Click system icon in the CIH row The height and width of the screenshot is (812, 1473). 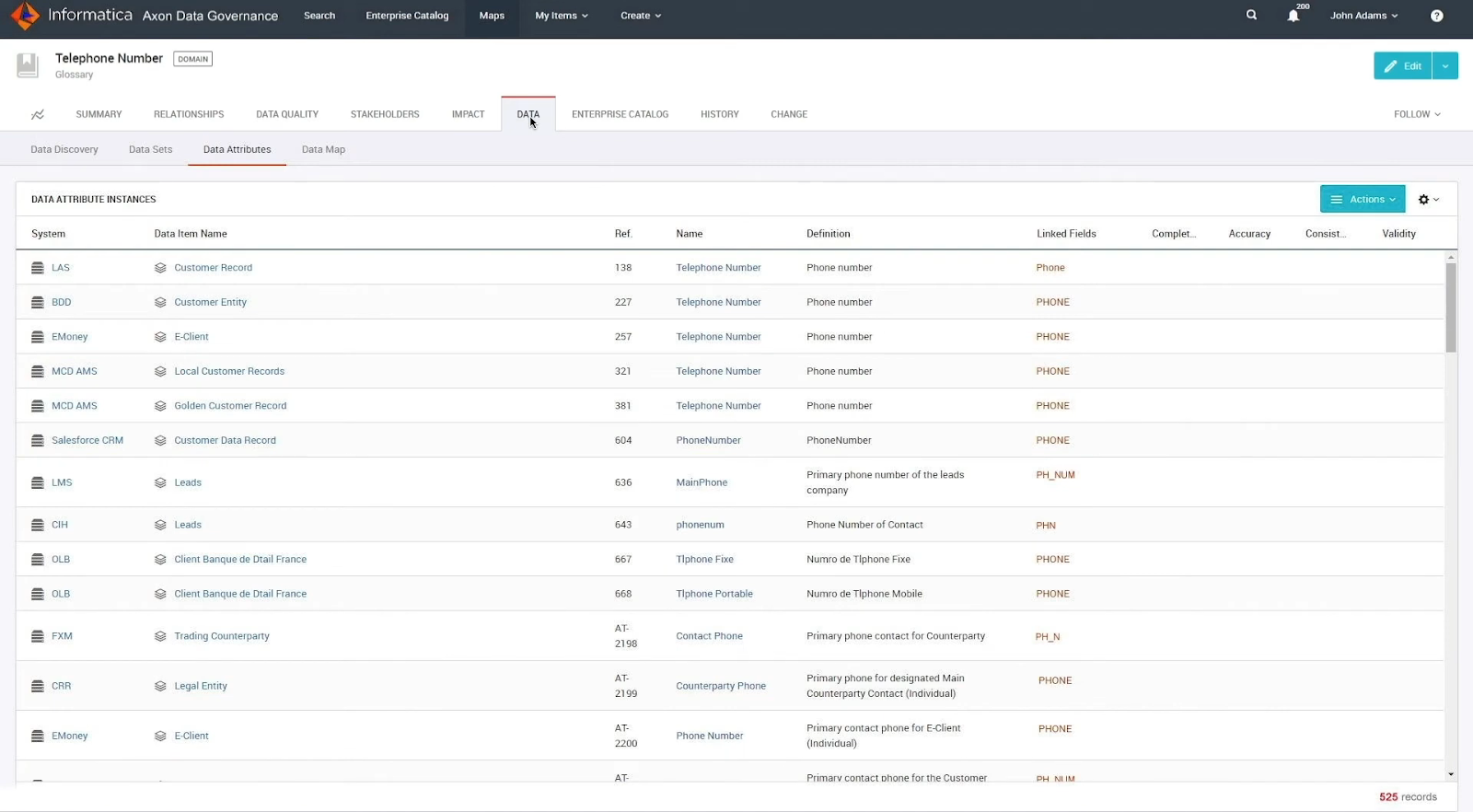coord(38,525)
